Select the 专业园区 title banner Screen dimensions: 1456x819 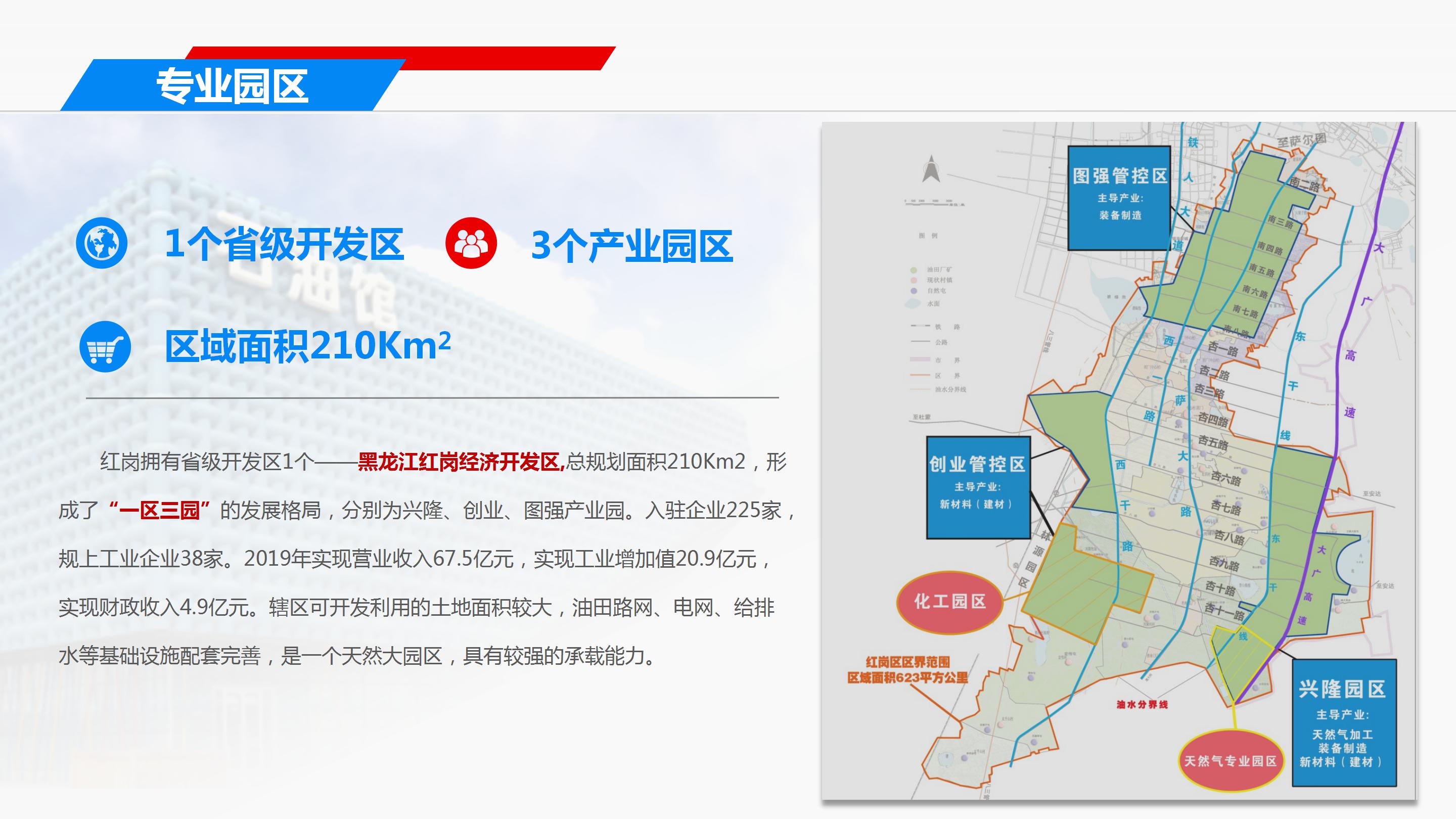(x=232, y=86)
